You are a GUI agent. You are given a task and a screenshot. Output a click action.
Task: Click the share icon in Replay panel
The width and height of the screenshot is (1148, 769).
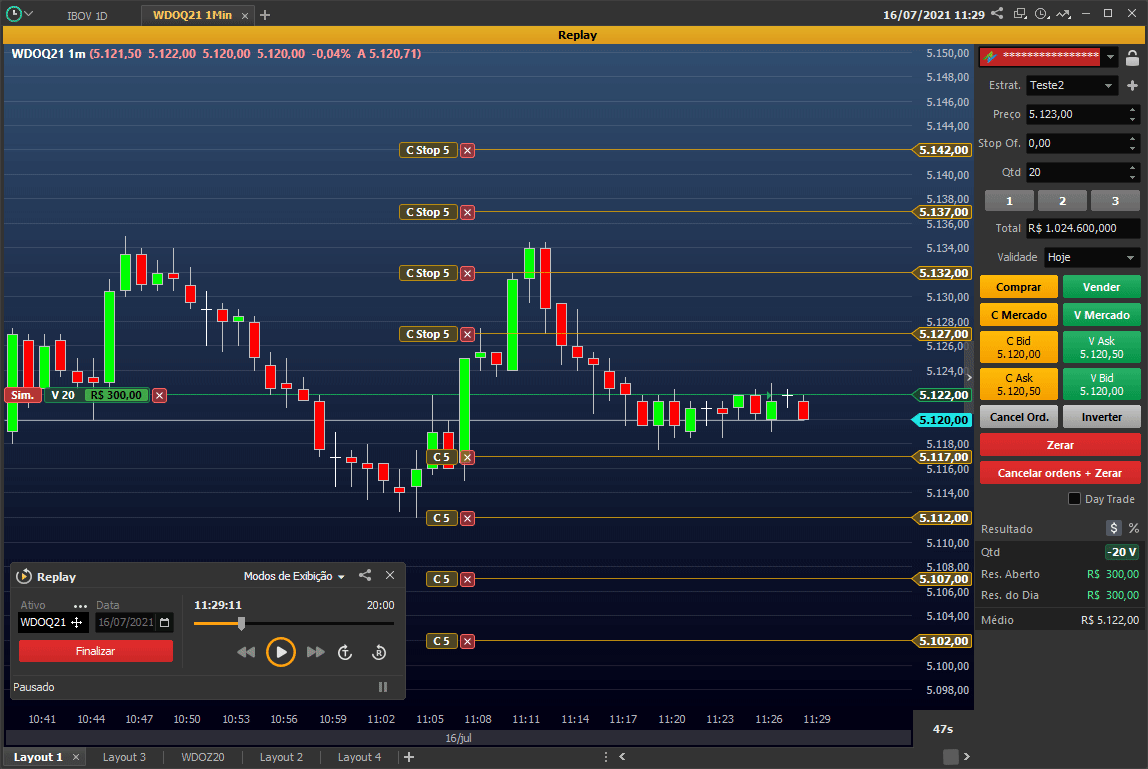pyautogui.click(x=365, y=576)
